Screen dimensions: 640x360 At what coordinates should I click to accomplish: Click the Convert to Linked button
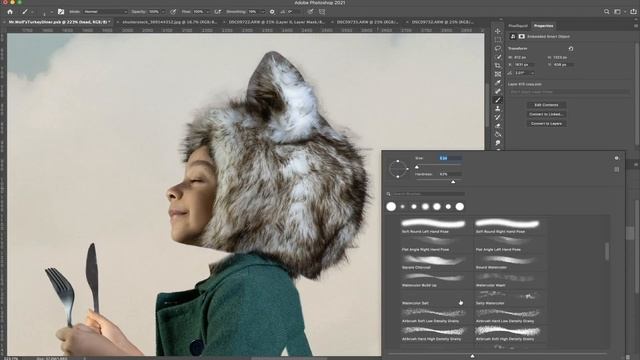pyautogui.click(x=547, y=114)
